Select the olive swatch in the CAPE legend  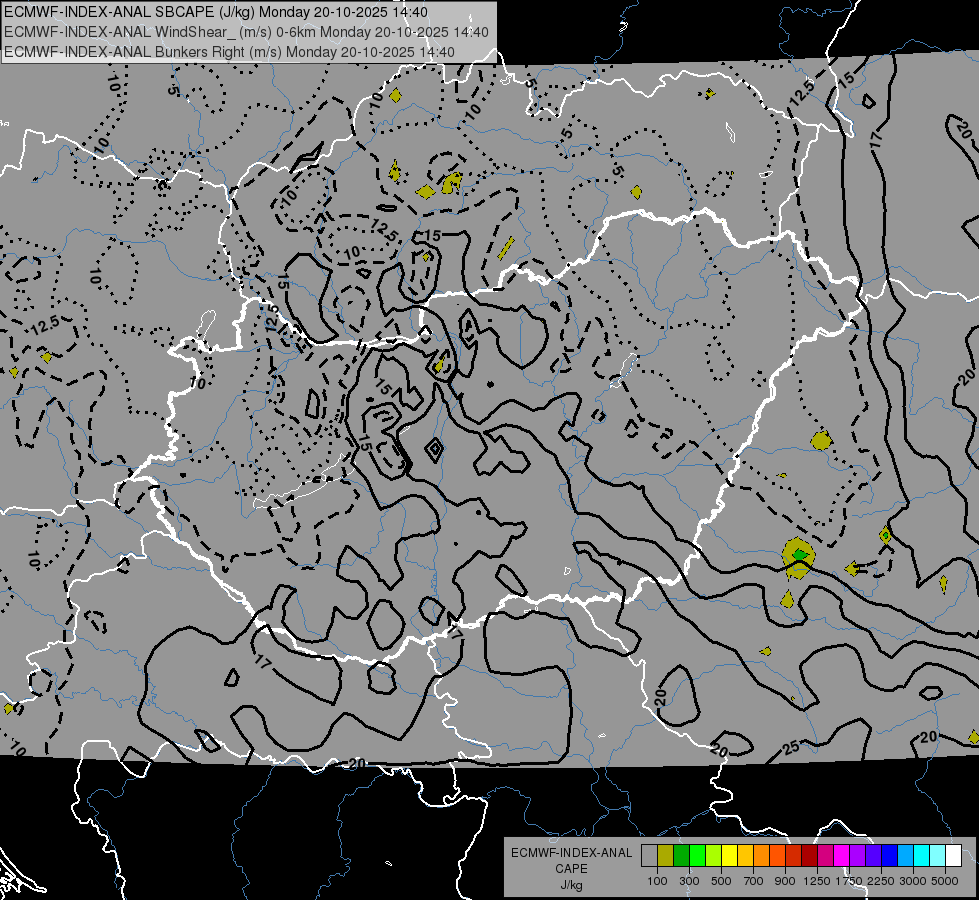665,856
